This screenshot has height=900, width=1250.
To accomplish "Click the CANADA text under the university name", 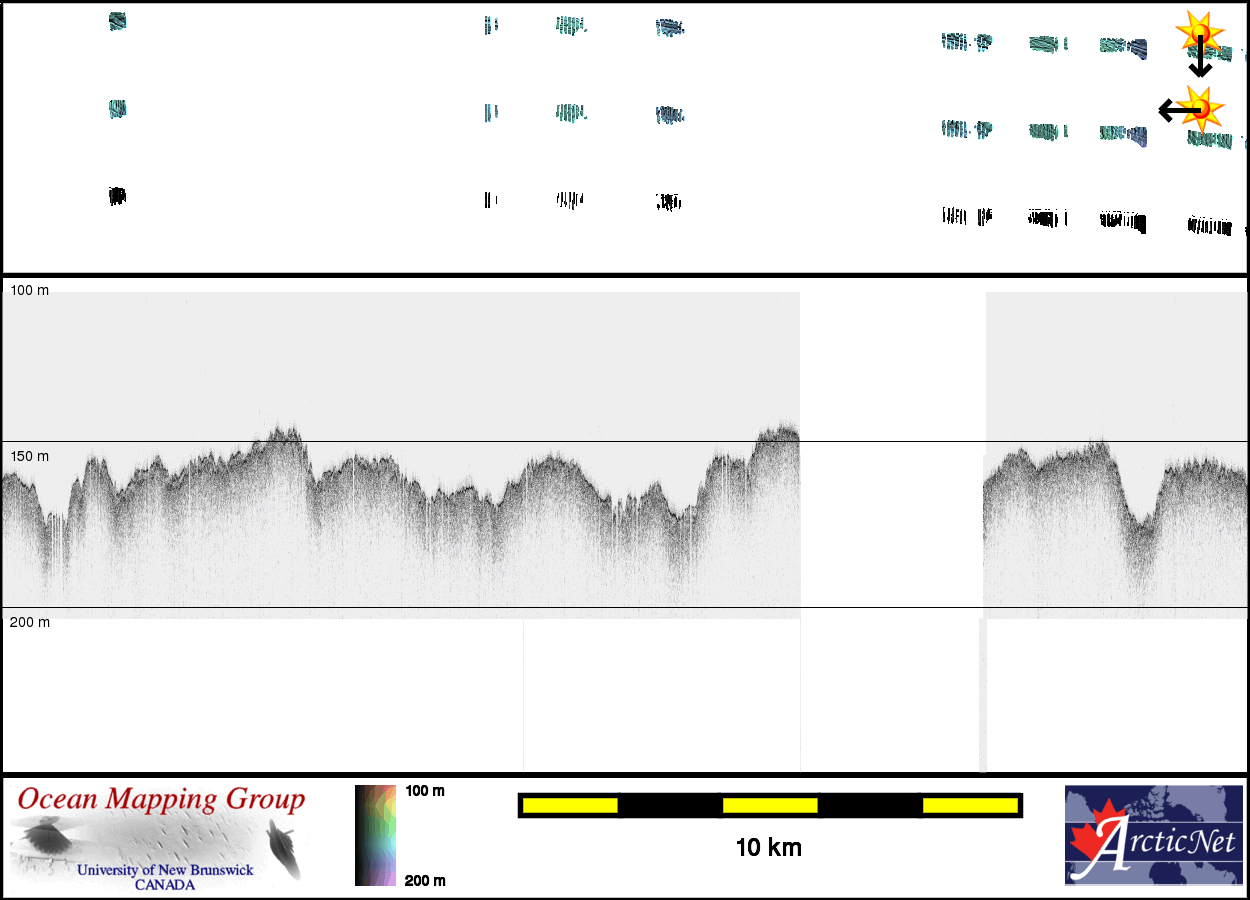I will tap(165, 885).
